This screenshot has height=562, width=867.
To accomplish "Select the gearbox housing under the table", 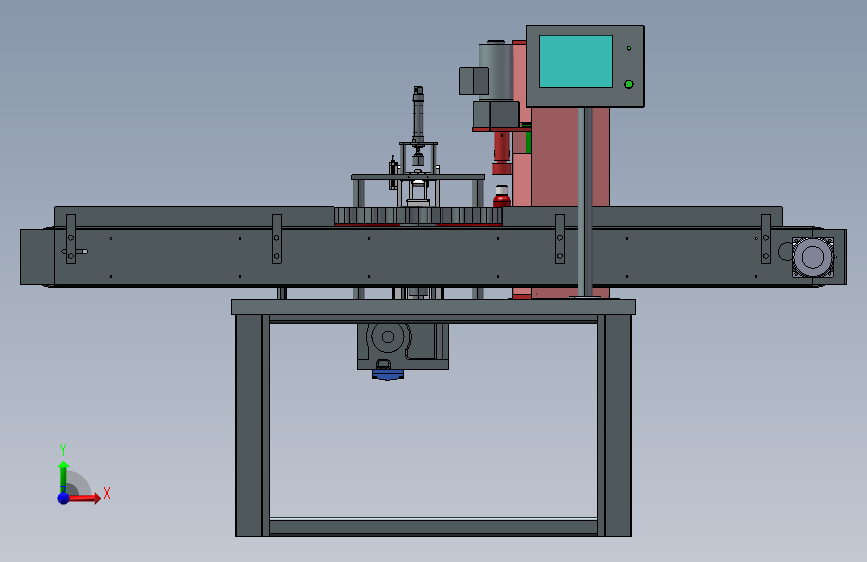I will click(403, 346).
